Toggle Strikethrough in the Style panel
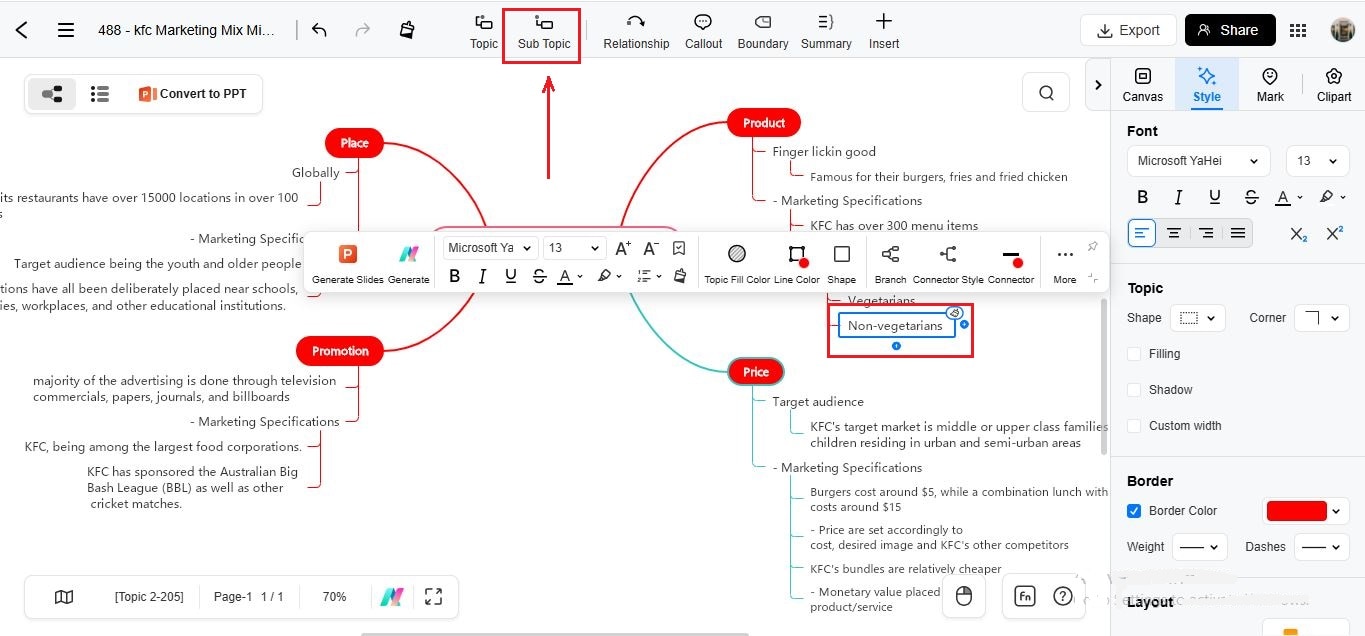This screenshot has width=1365, height=636. click(1250, 197)
